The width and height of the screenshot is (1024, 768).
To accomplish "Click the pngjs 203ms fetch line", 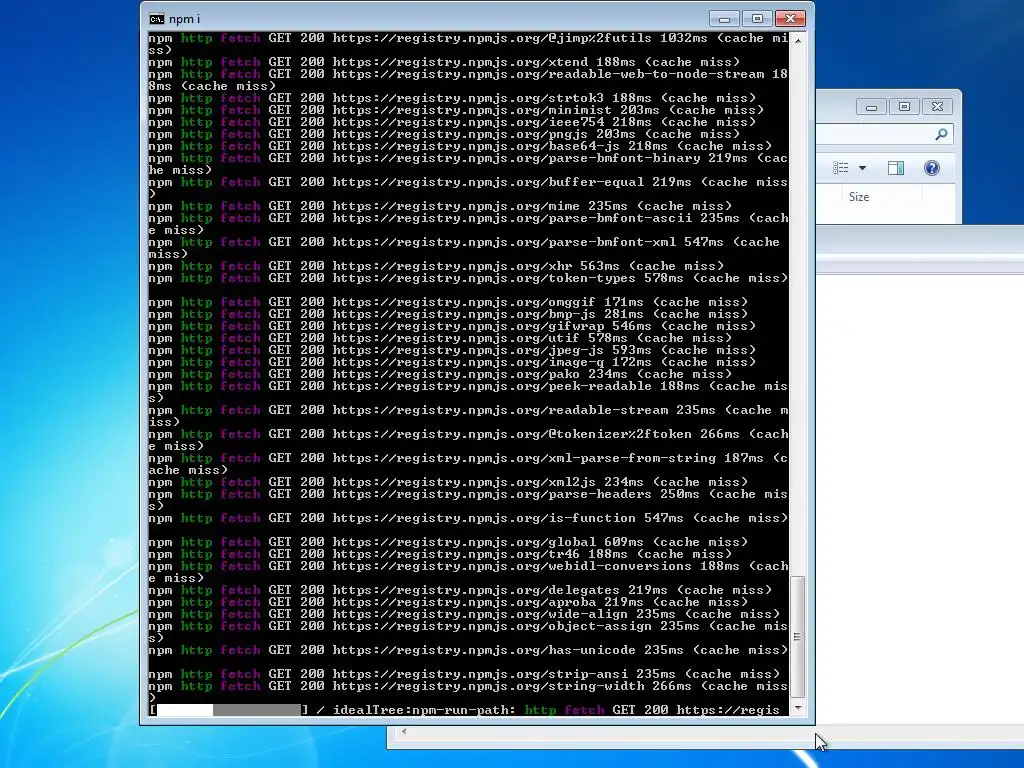I will [x=444, y=134].
